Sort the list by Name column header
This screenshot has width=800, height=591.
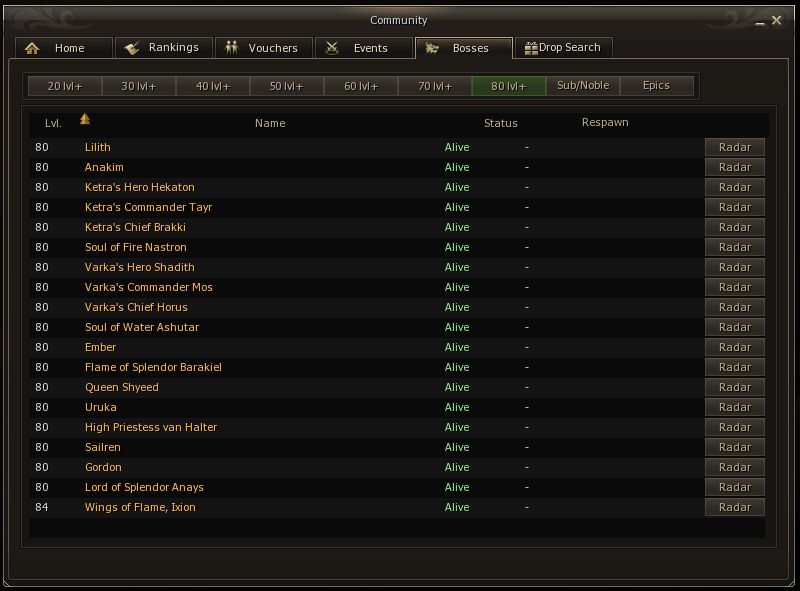pos(270,123)
